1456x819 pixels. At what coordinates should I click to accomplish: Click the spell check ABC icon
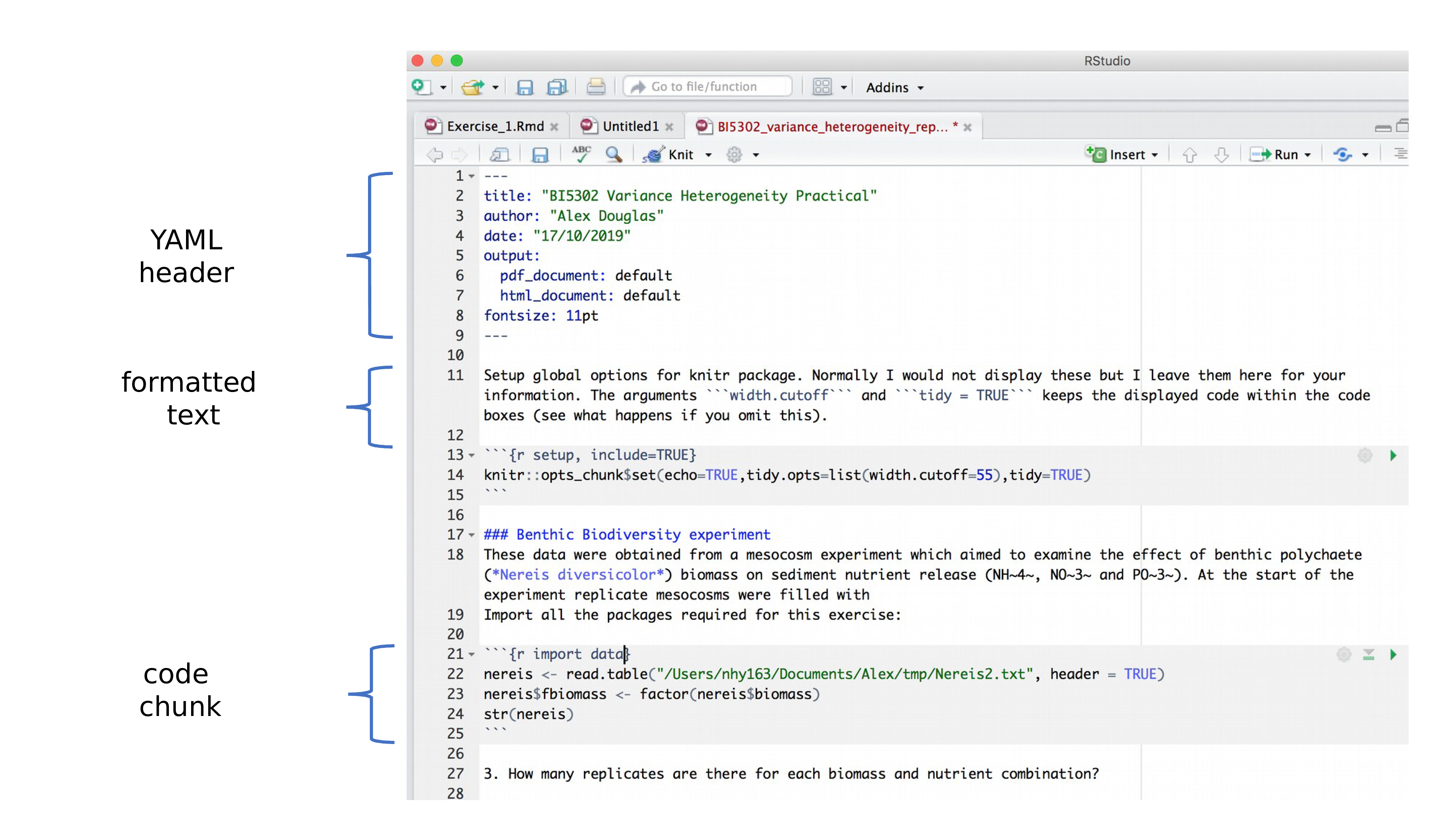581,154
